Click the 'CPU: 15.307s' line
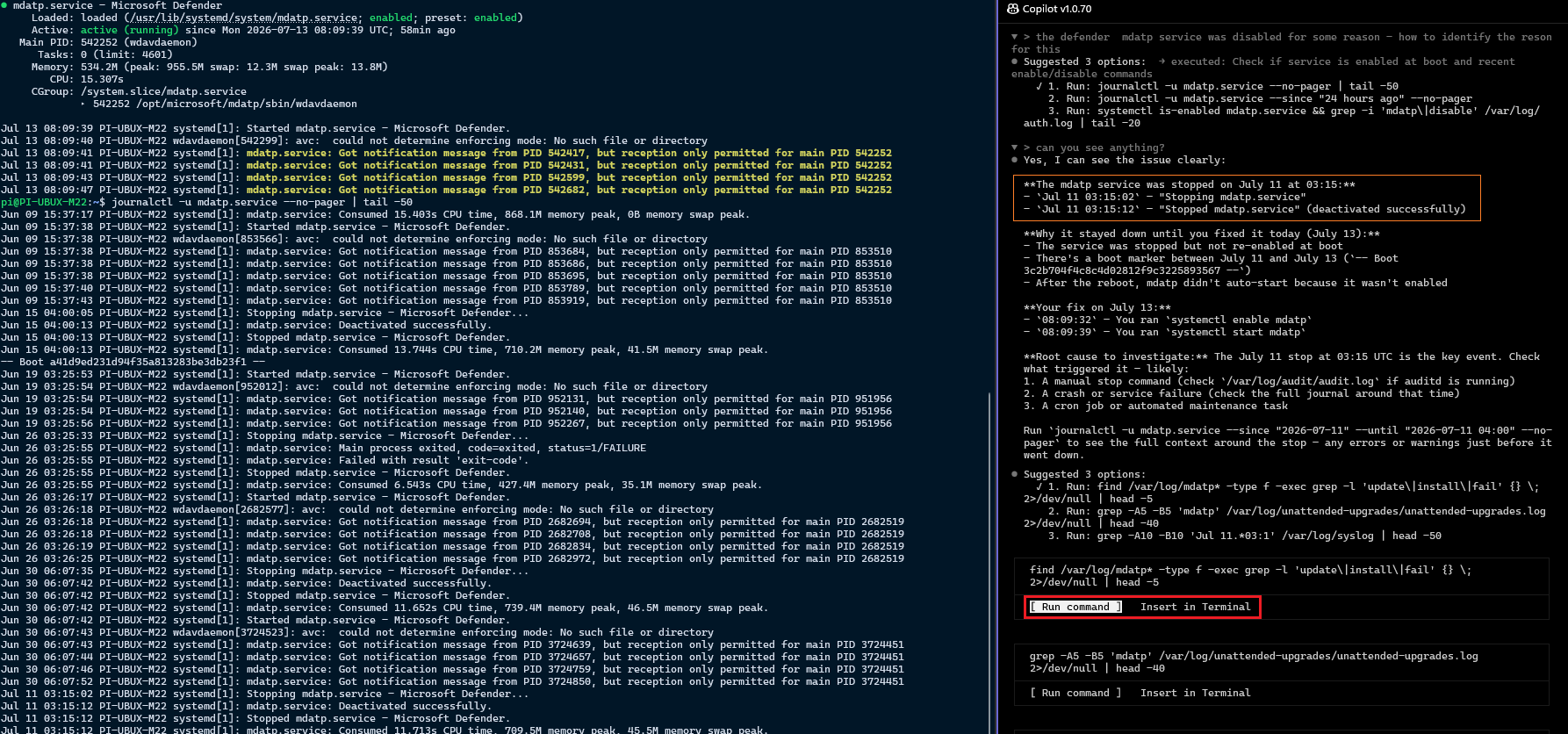The image size is (1568, 734). (87, 79)
